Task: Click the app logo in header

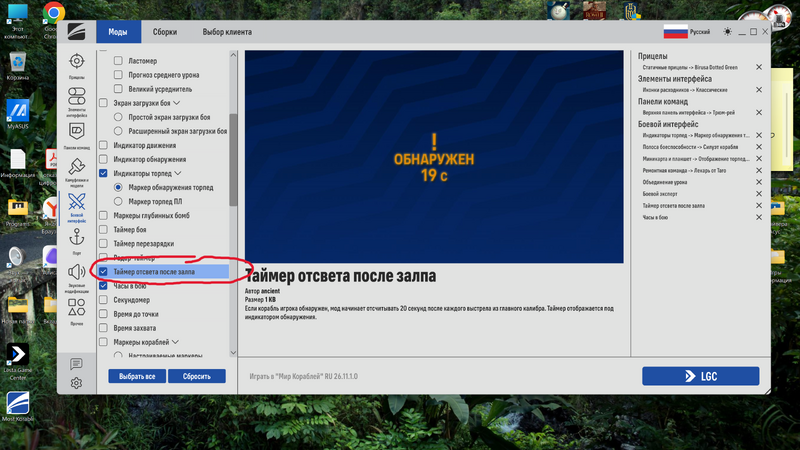Action: 77,32
